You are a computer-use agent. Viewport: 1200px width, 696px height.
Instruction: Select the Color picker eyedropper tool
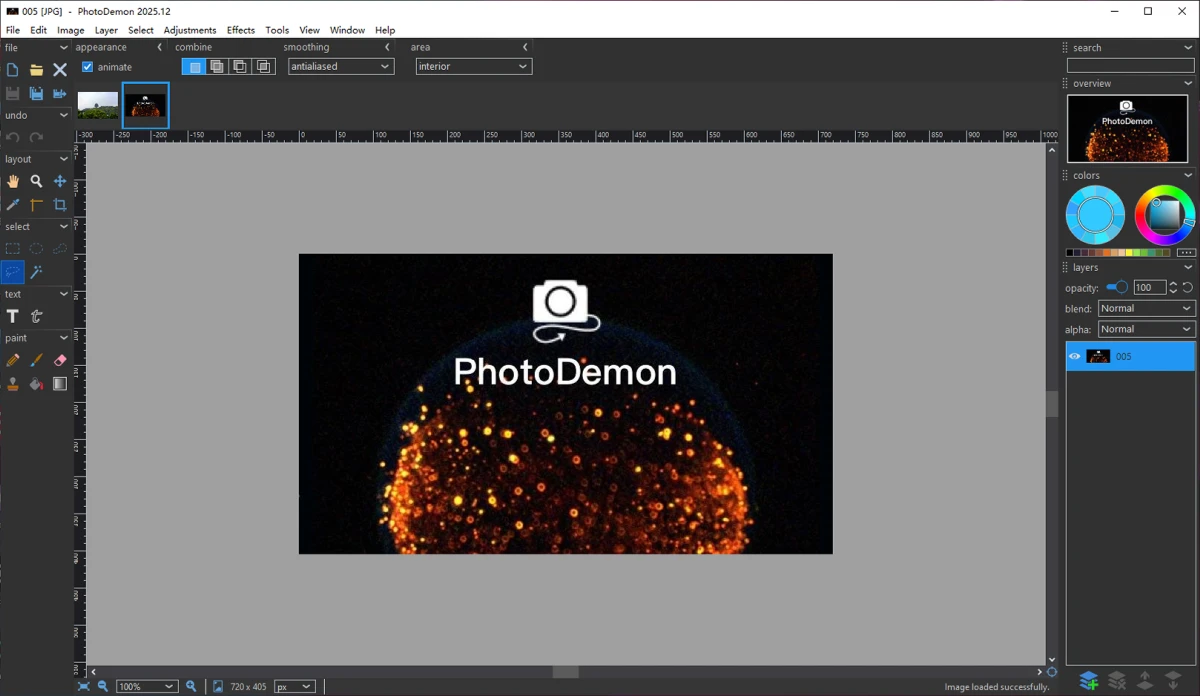pyautogui.click(x=12, y=205)
